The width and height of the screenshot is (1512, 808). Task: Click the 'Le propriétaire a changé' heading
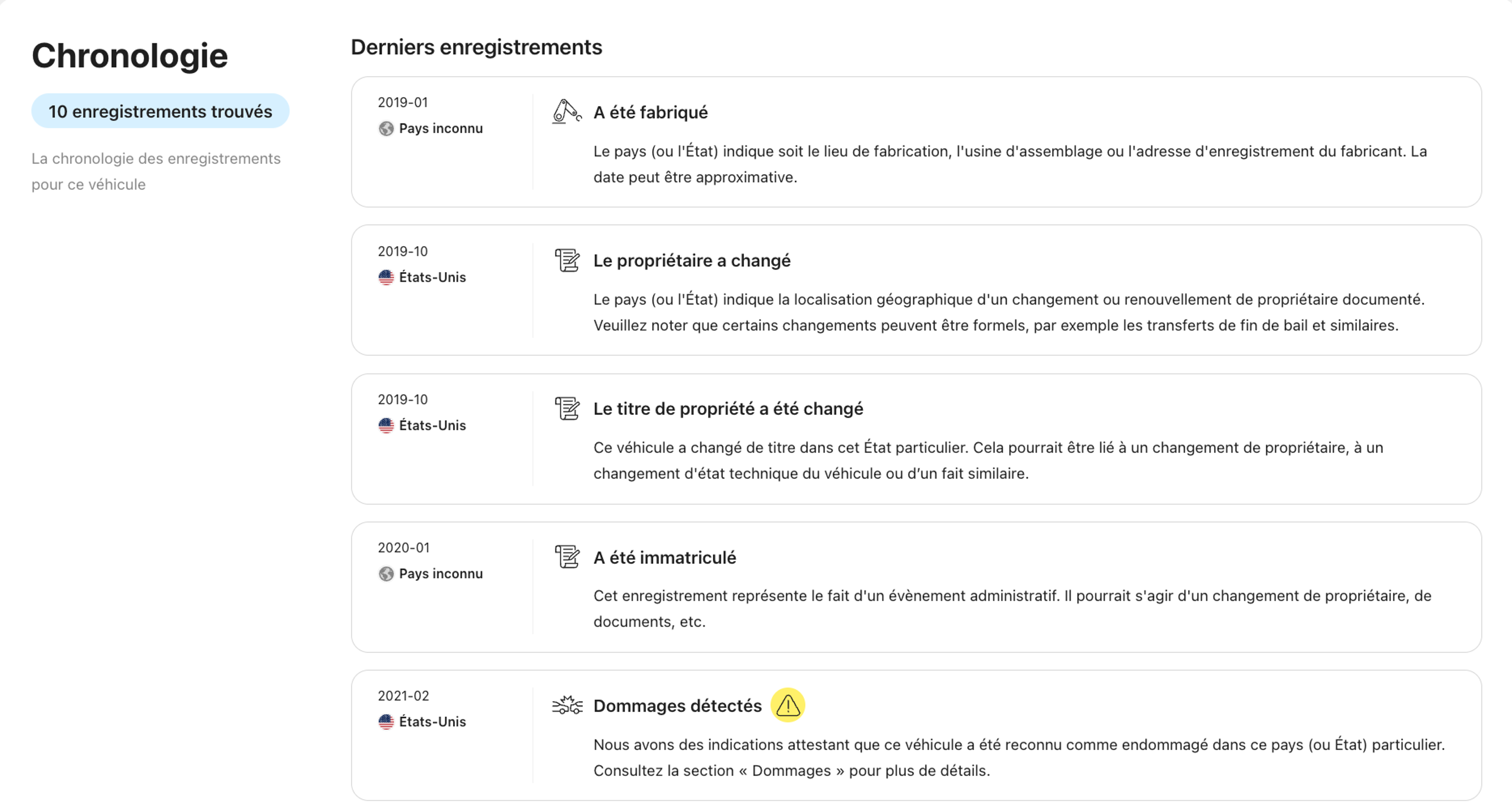click(691, 261)
